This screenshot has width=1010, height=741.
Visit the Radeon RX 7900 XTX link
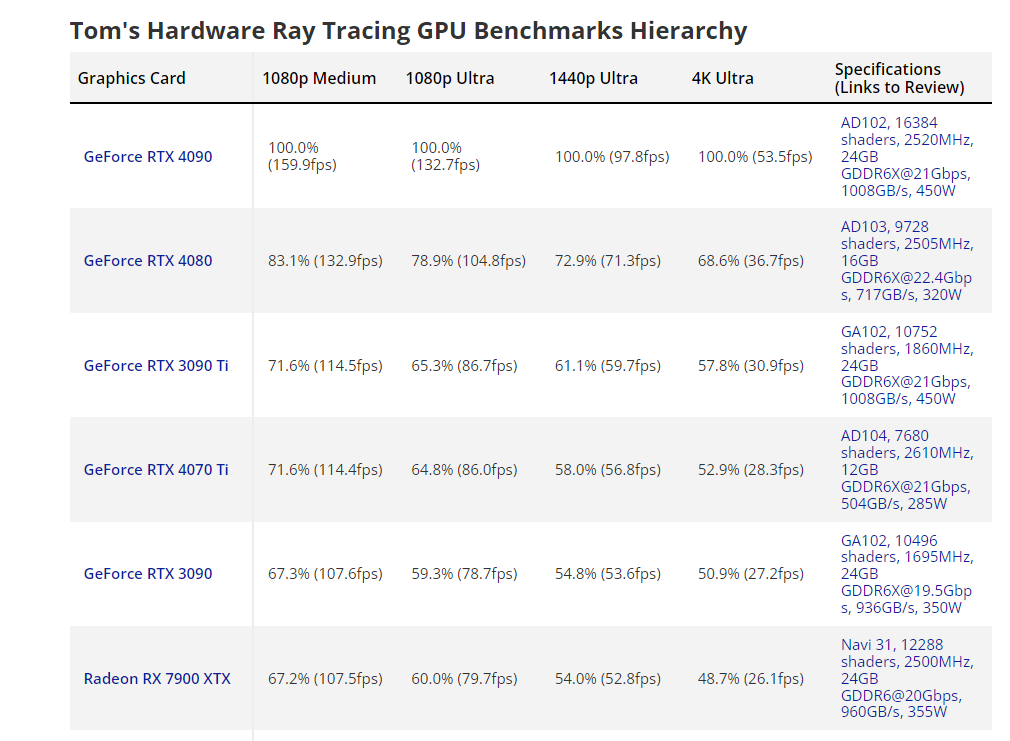(157, 678)
